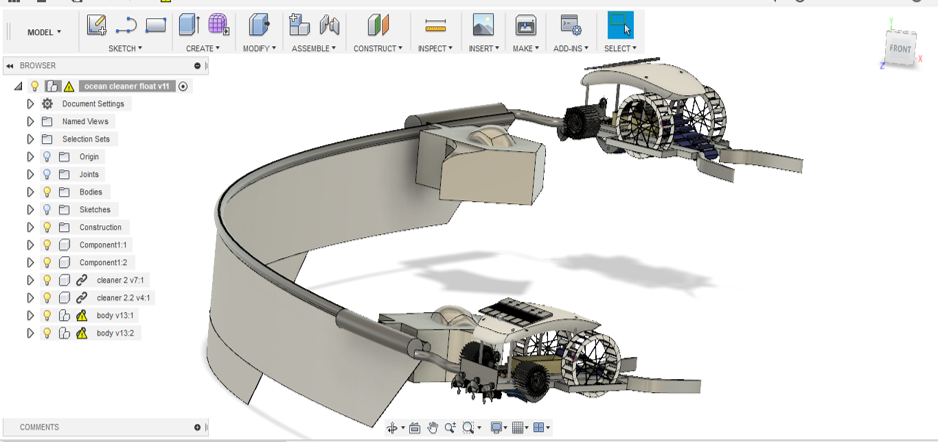Open Display Settings monitor icon
This screenshot has width=938, height=442.
click(x=496, y=428)
